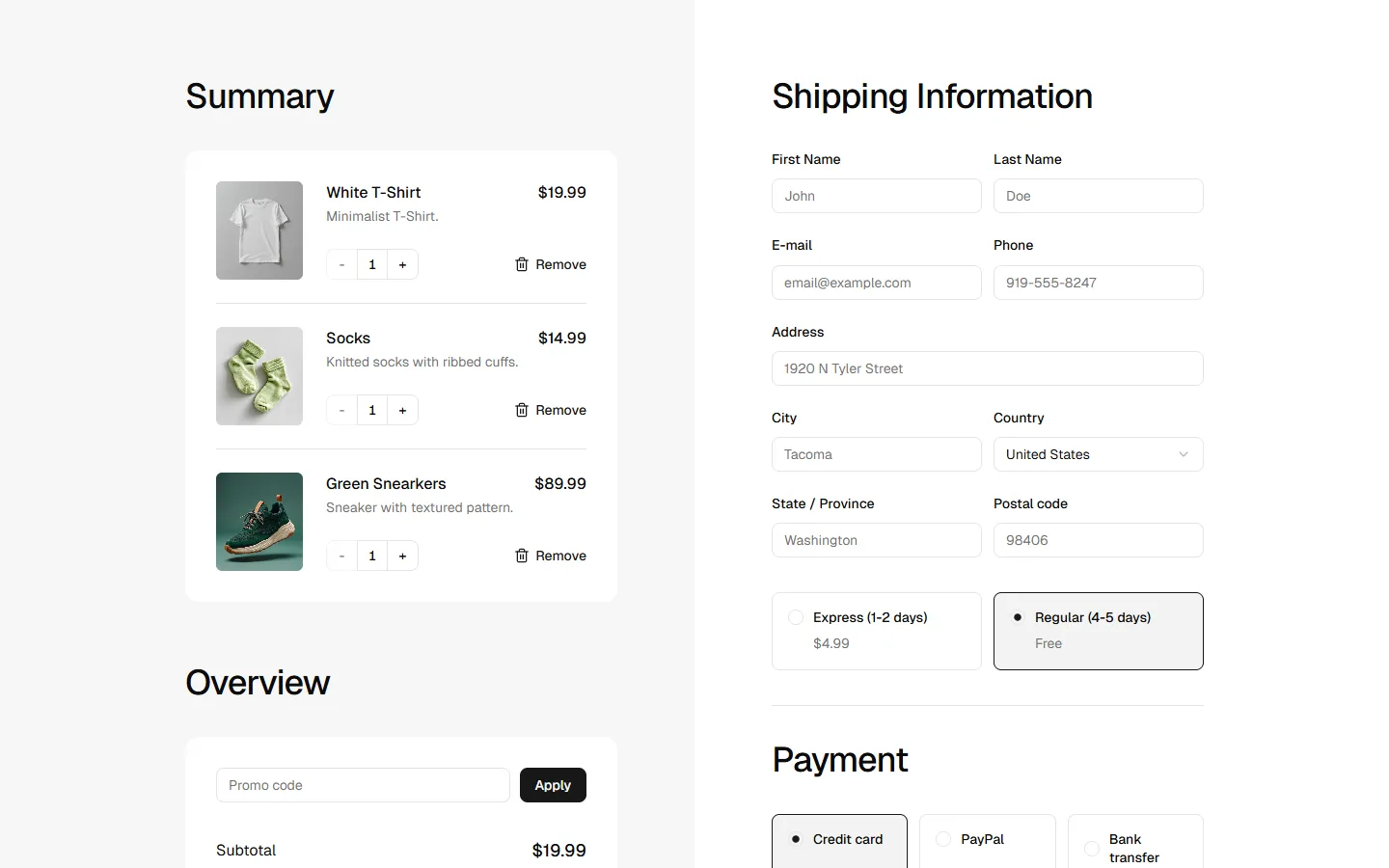Click the Promo code input field
Image resolution: width=1389 pixels, height=868 pixels.
point(363,785)
